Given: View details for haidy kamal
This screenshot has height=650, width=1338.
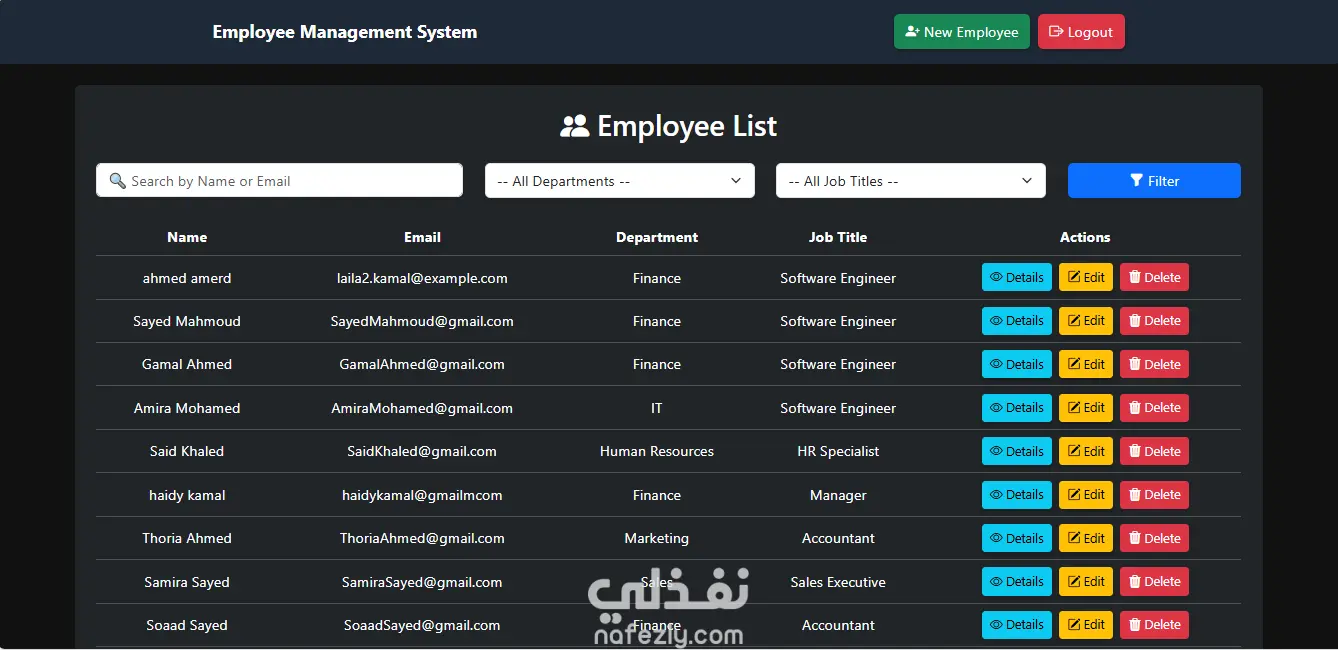Looking at the screenshot, I should (x=1017, y=495).
